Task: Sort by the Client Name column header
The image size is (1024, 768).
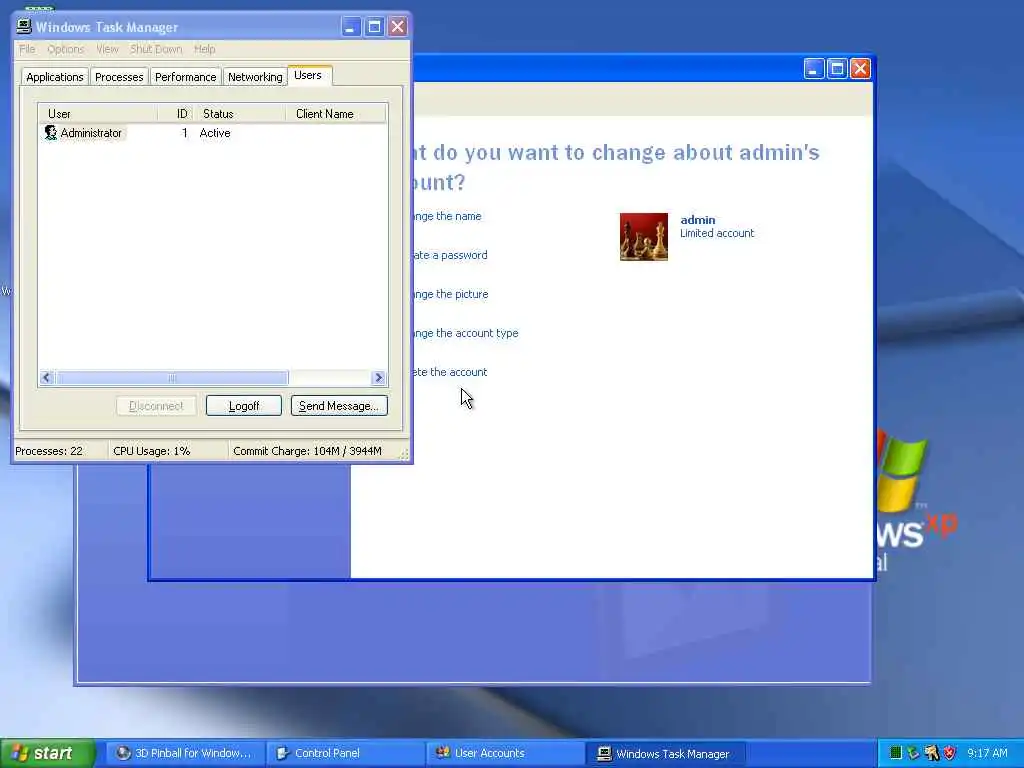Action: (x=336, y=114)
